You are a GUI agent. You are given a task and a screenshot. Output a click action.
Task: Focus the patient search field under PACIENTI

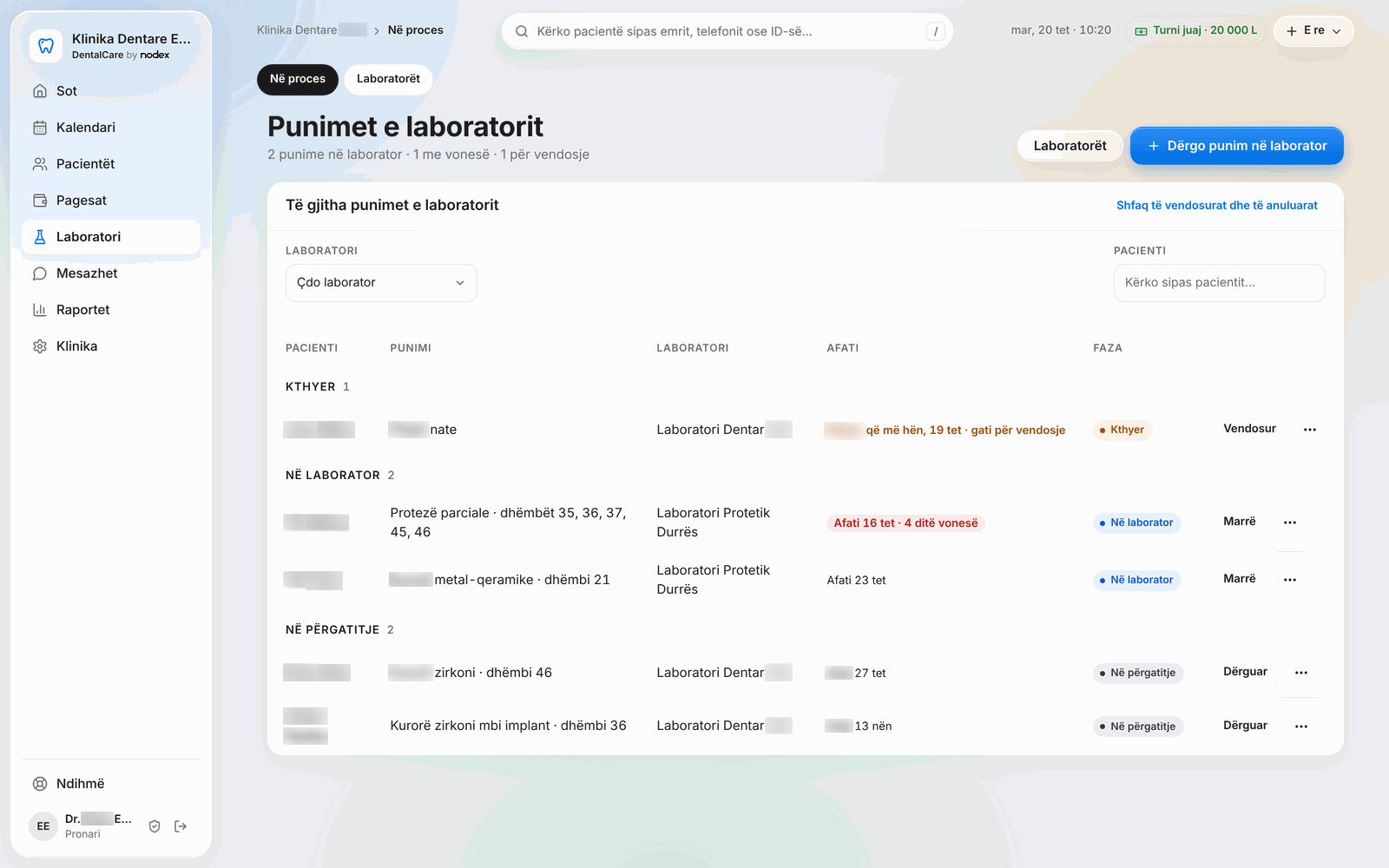click(x=1219, y=283)
